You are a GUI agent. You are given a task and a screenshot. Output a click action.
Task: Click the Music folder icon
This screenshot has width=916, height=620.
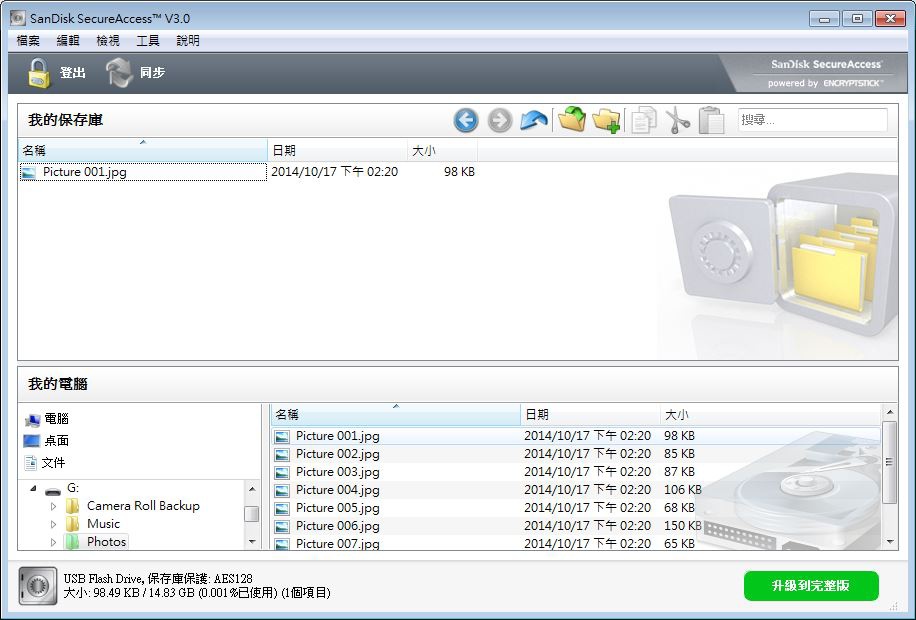click(72, 524)
